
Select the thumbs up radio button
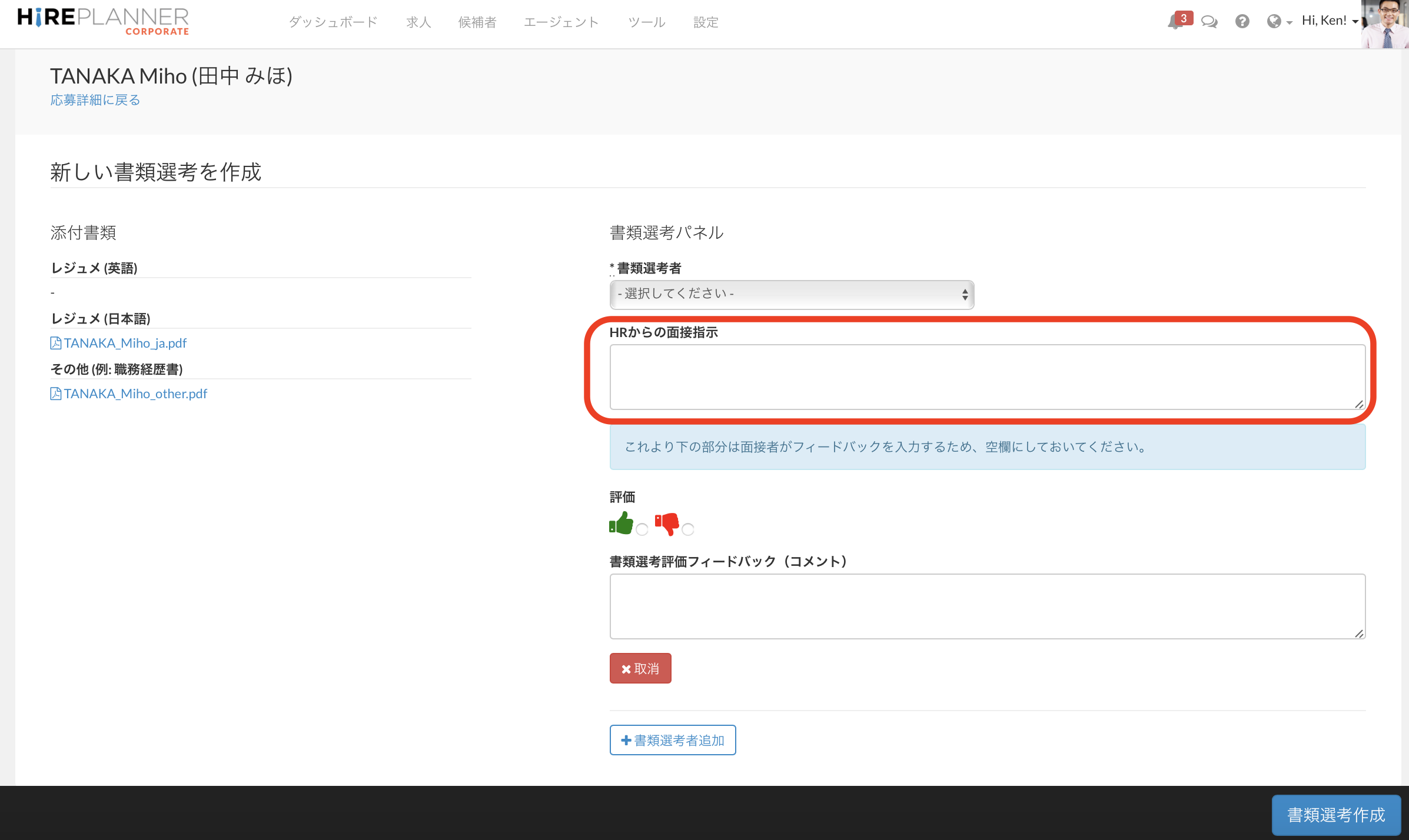click(642, 529)
